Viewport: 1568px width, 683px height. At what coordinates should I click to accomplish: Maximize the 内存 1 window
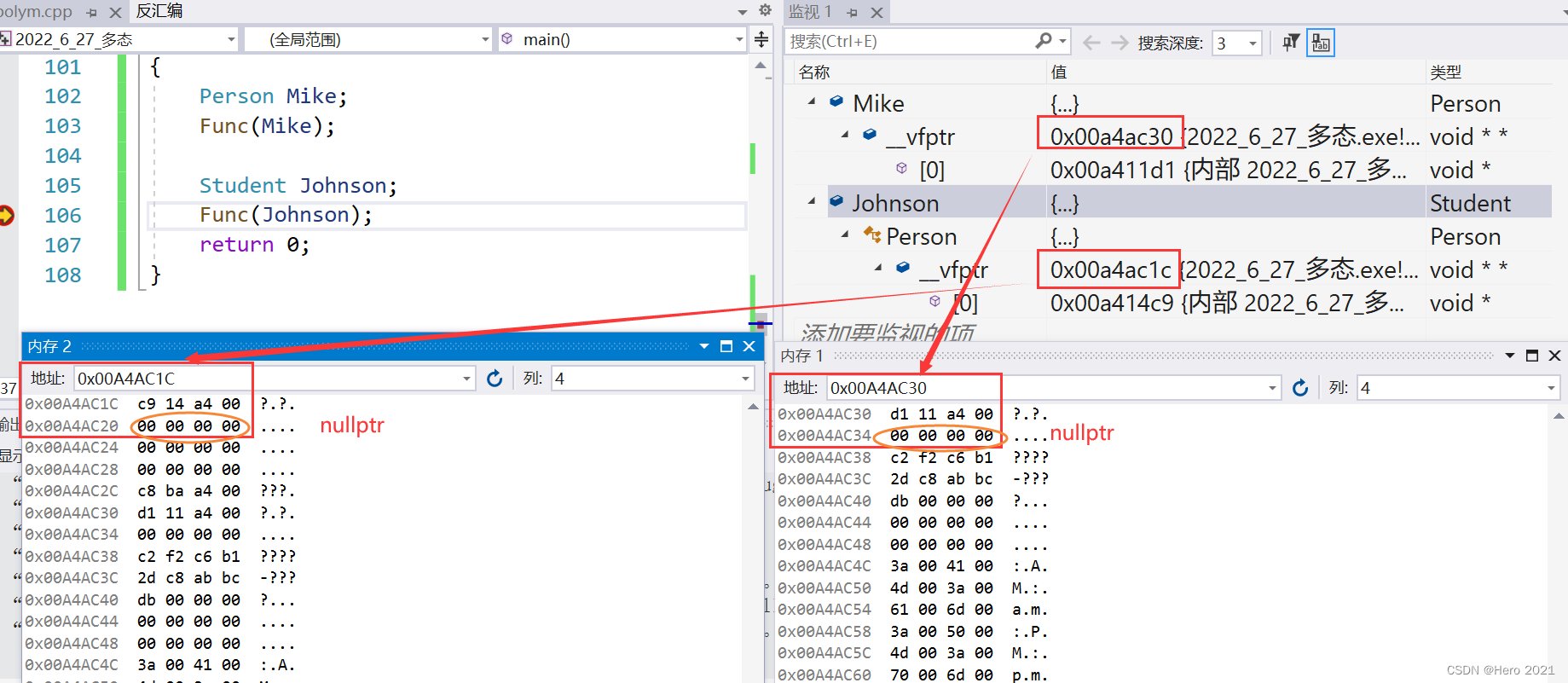coord(1532,356)
